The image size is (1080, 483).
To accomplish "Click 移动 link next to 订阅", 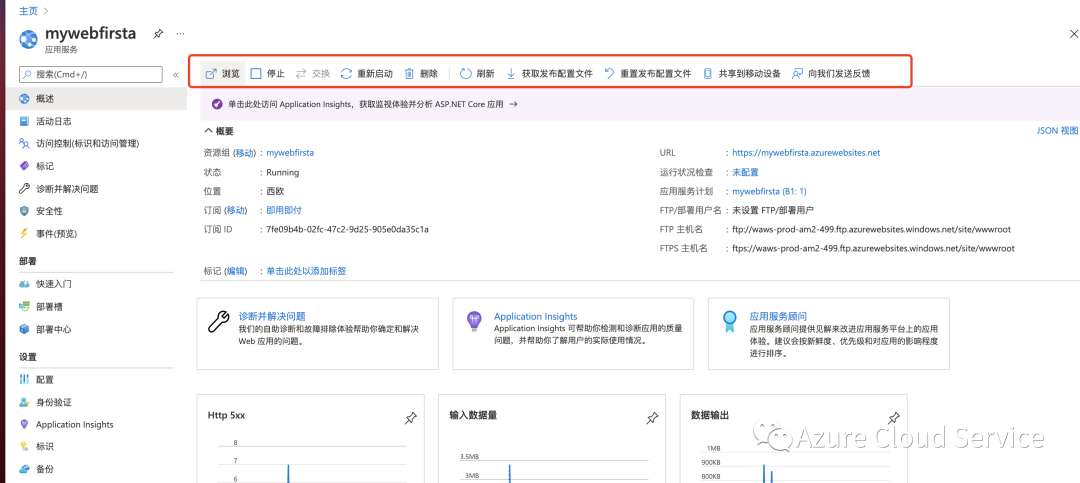I will 236,210.
